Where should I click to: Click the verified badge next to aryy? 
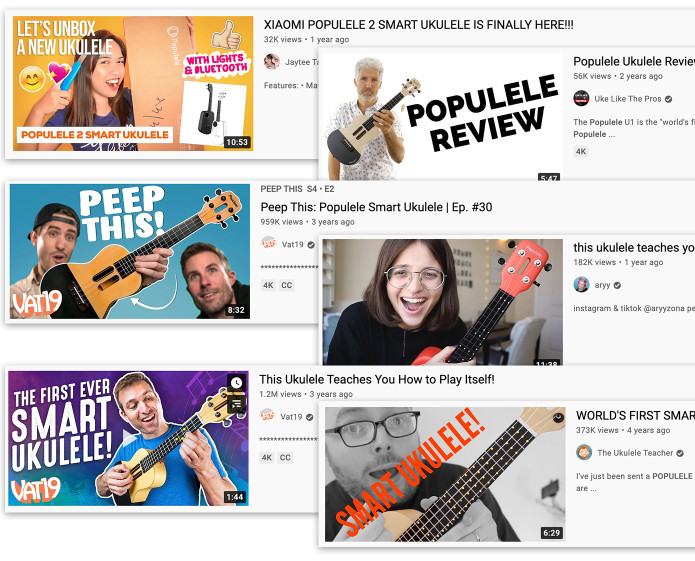tap(617, 285)
